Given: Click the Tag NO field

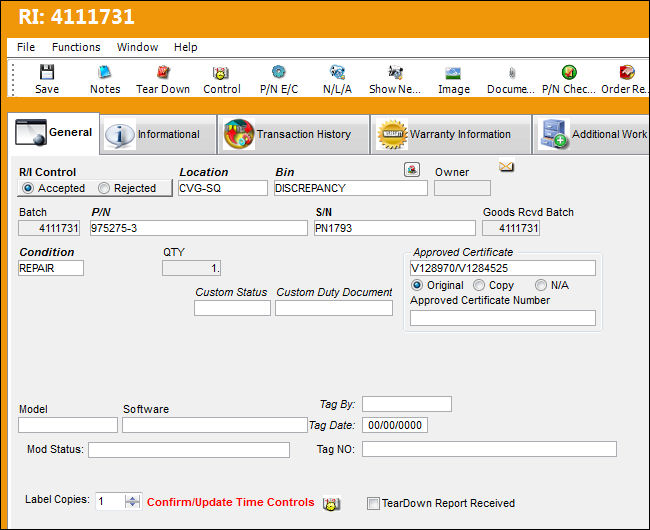Looking at the screenshot, I should click(x=489, y=449).
